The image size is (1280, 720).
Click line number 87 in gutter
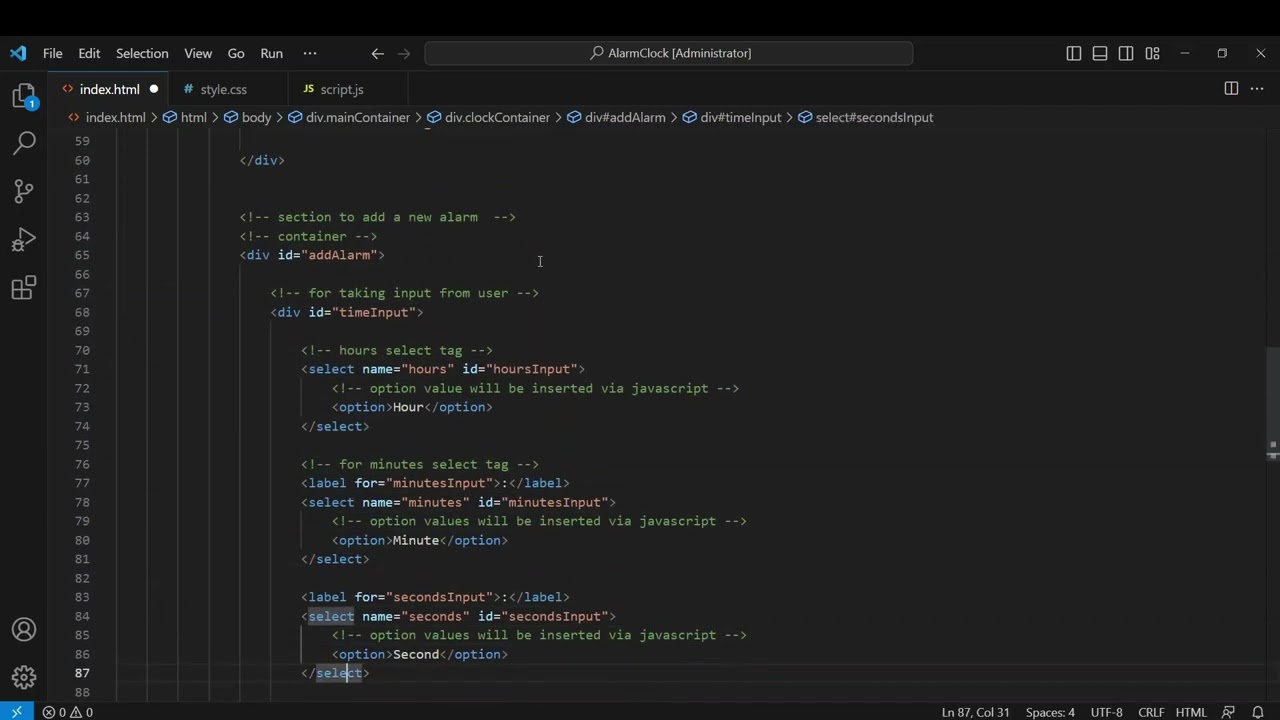(x=82, y=673)
